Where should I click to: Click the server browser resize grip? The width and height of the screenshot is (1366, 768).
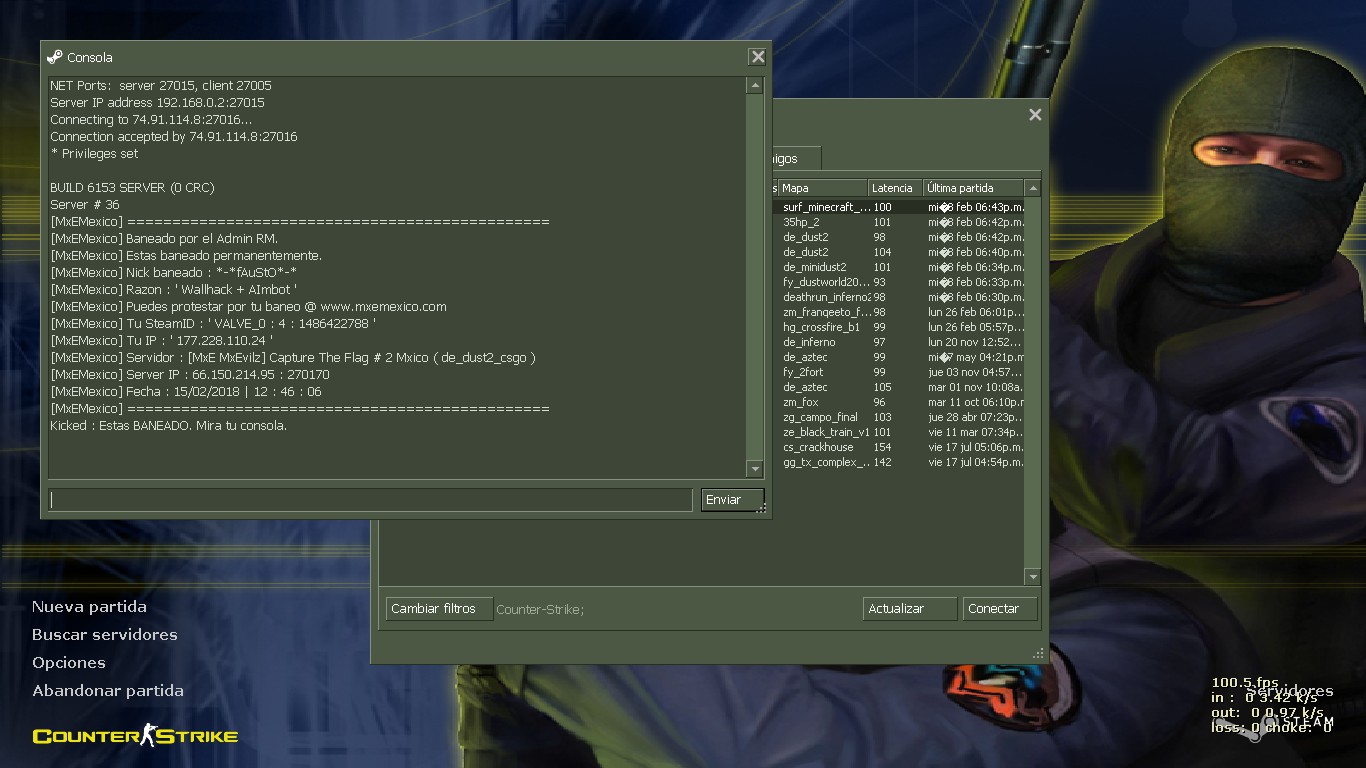click(x=1038, y=653)
